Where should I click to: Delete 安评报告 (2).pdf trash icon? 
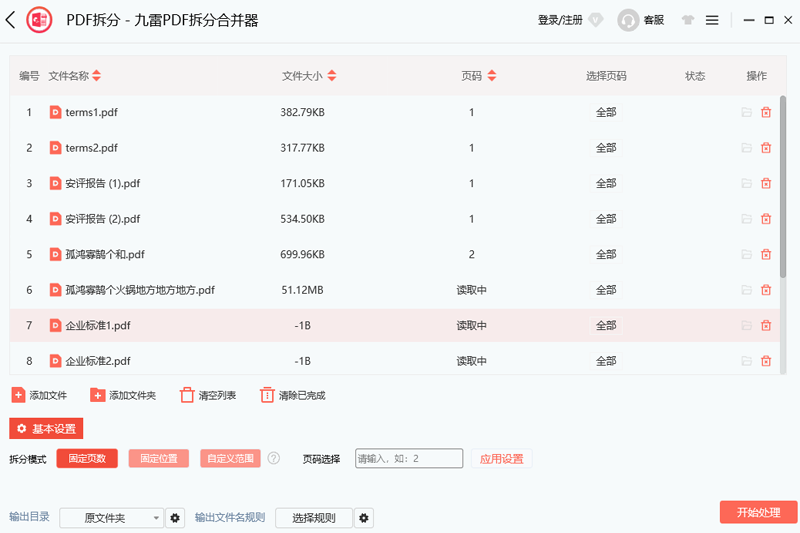point(766,219)
